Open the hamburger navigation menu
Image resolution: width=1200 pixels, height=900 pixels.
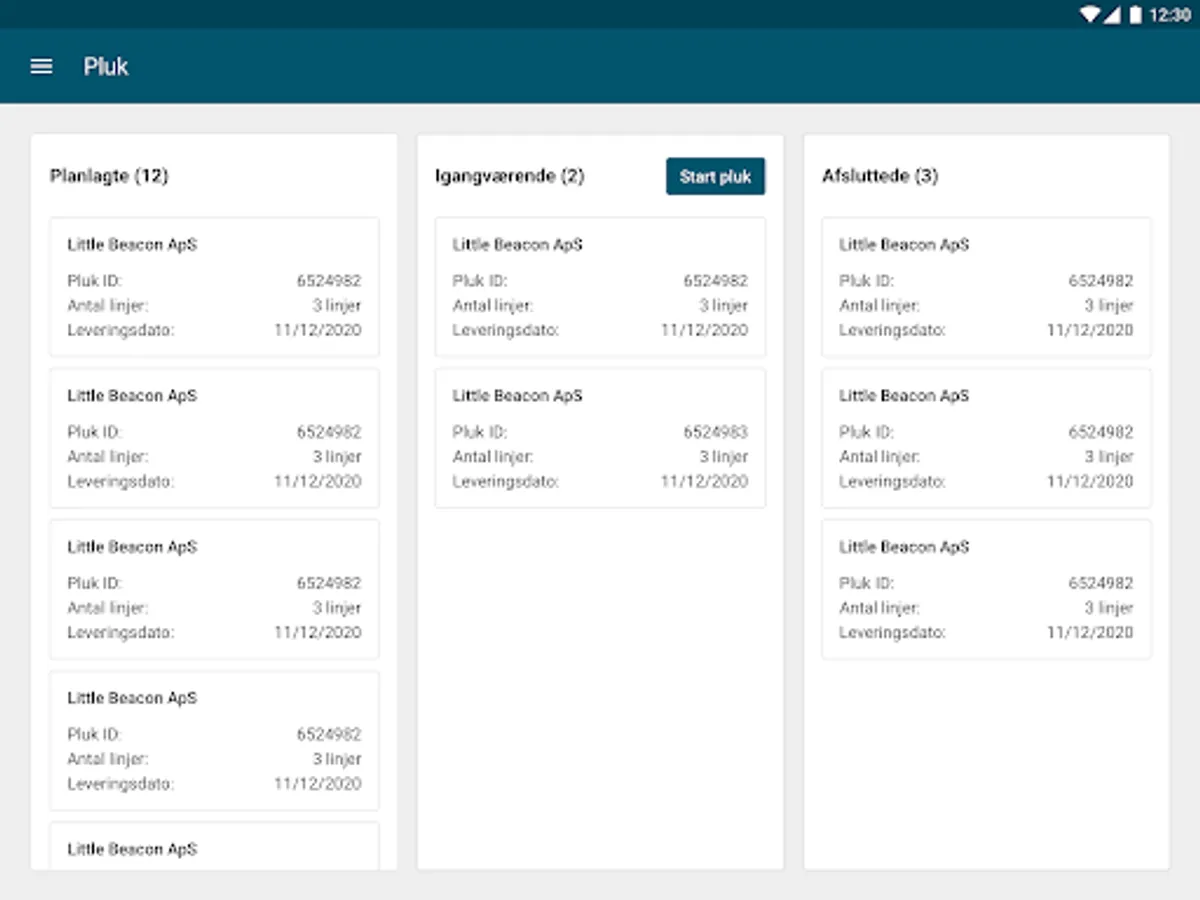coord(41,67)
